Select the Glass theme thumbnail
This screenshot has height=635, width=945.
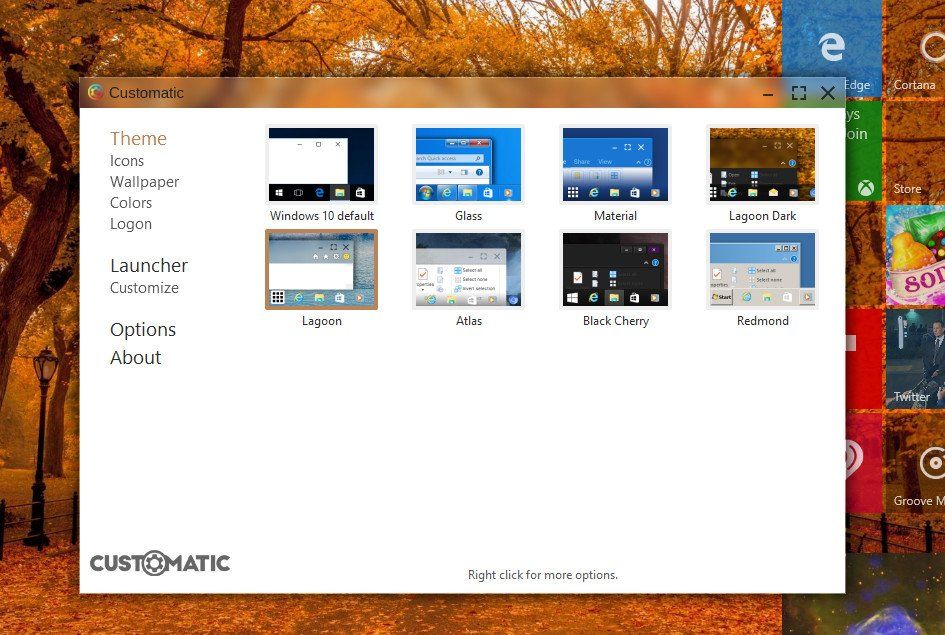(x=468, y=164)
